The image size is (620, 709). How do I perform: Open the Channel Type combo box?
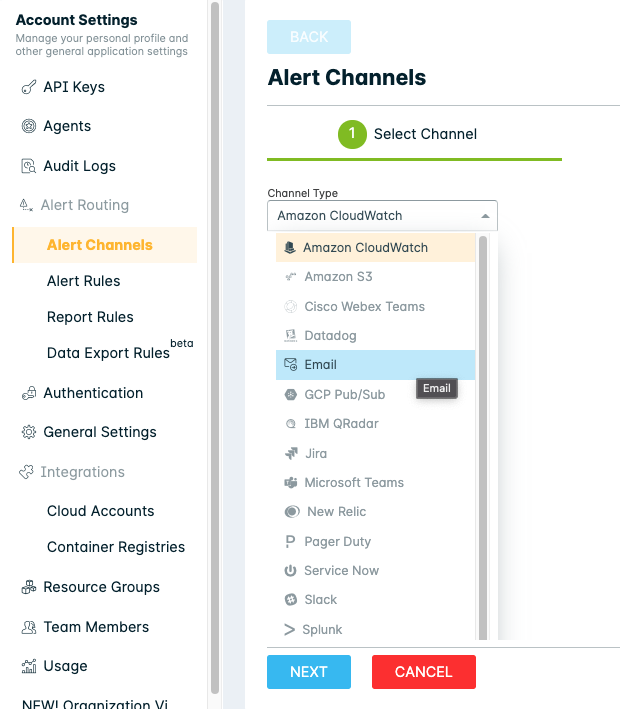click(382, 216)
